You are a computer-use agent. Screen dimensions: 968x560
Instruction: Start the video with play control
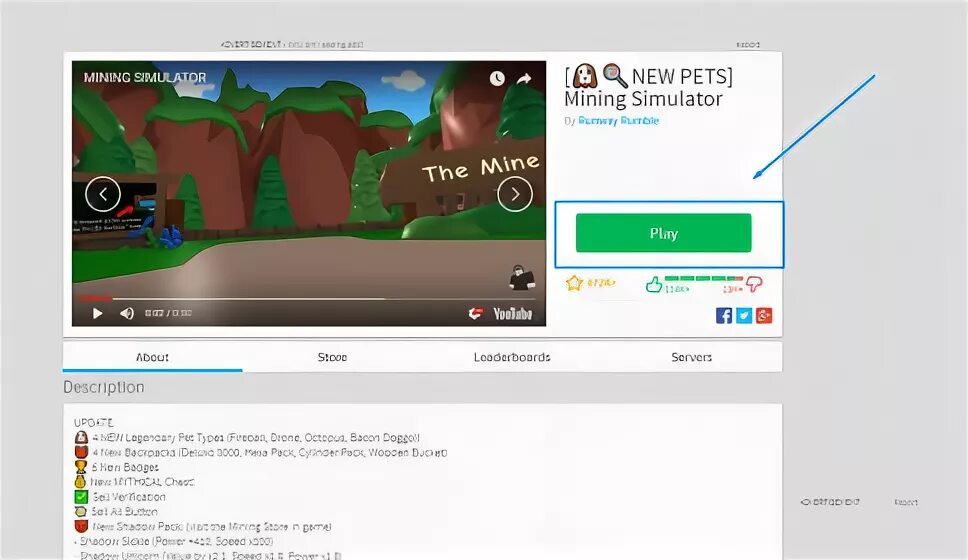point(97,314)
